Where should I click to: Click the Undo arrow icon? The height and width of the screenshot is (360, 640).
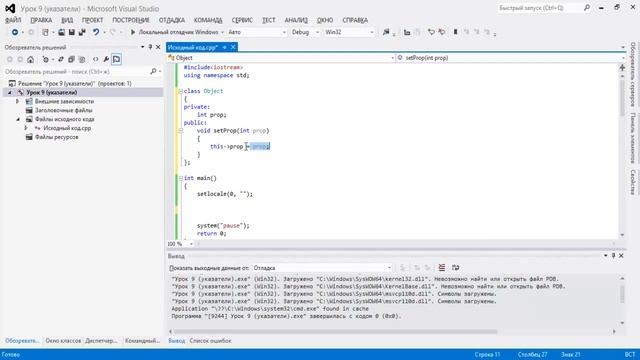(96, 32)
